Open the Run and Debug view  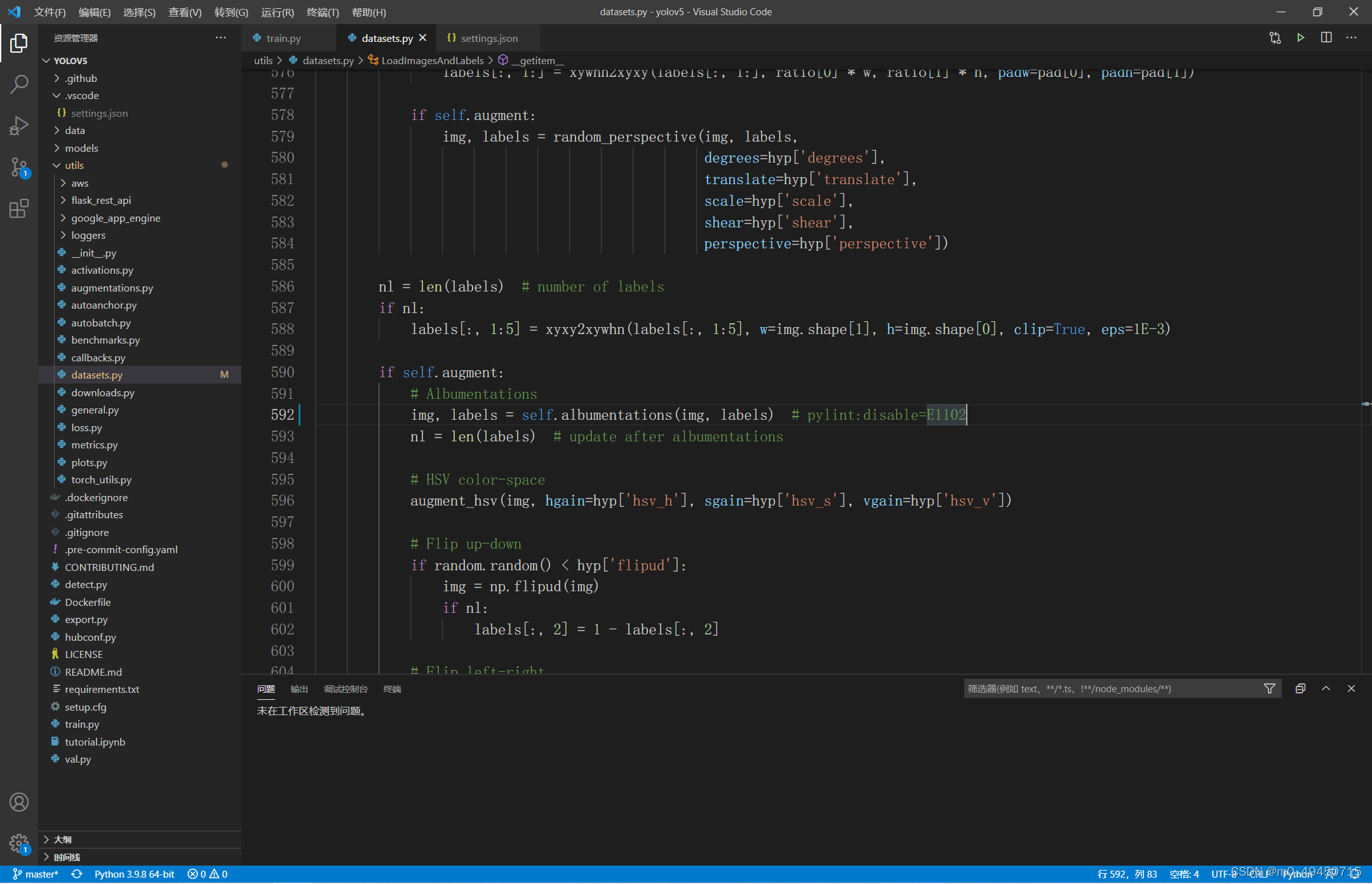tap(19, 124)
